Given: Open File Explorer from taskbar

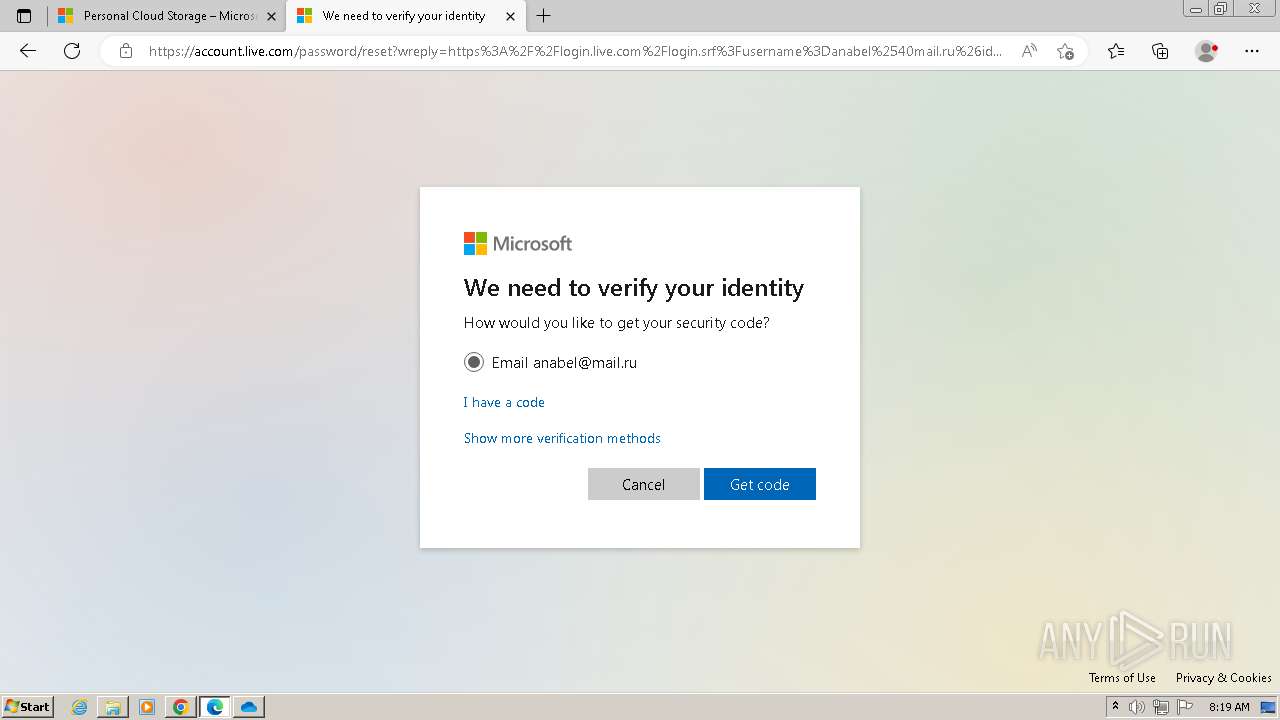Looking at the screenshot, I should coord(113,707).
